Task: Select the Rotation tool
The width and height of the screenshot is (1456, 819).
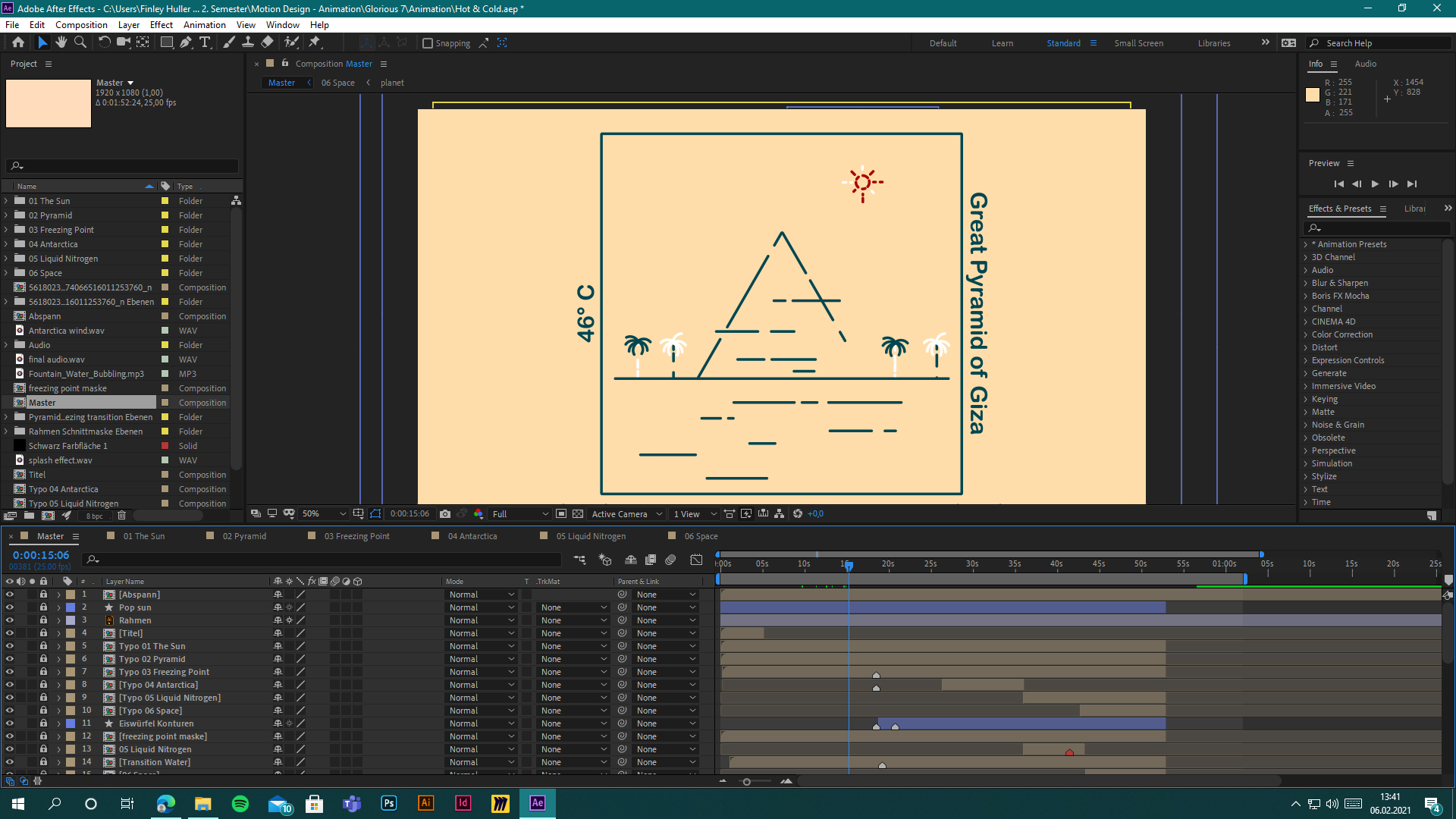Action: click(x=105, y=42)
